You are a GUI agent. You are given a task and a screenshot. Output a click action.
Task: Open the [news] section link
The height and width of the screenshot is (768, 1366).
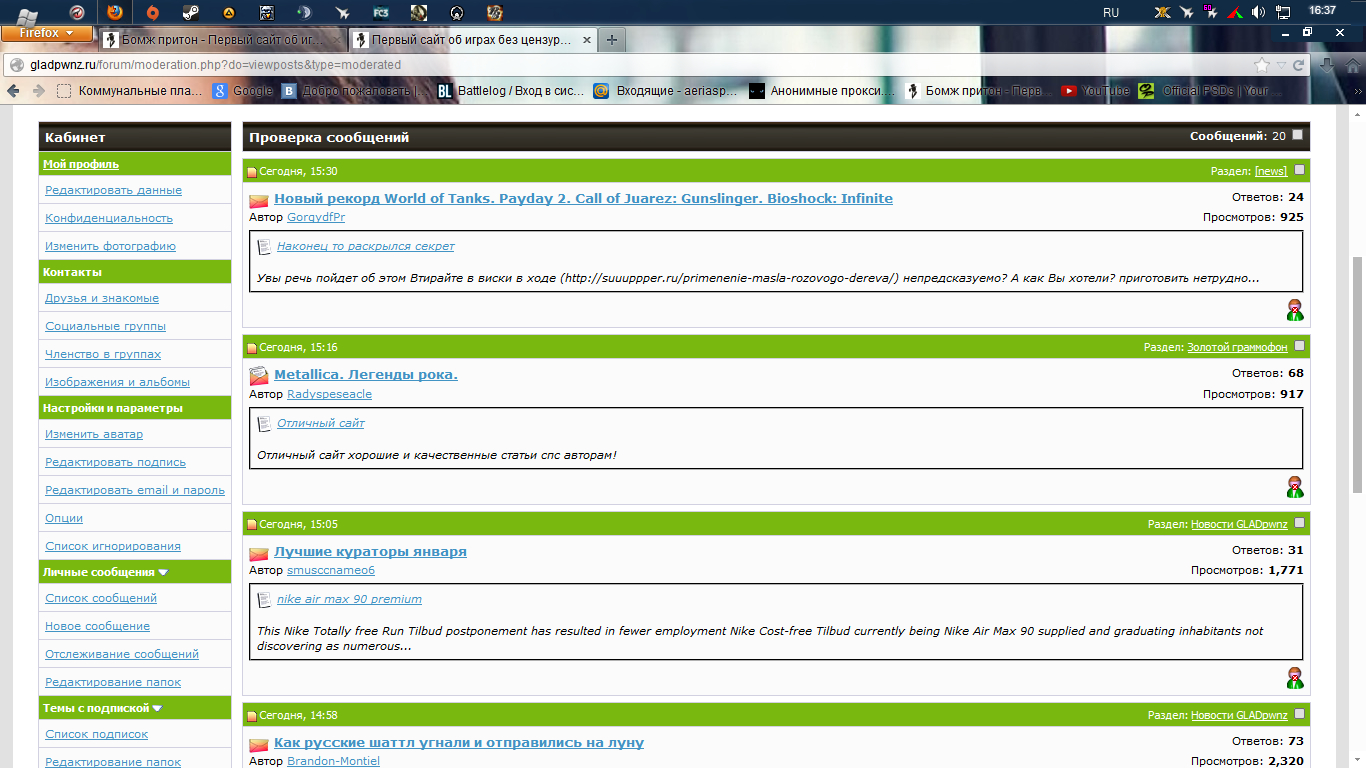[1271, 171]
